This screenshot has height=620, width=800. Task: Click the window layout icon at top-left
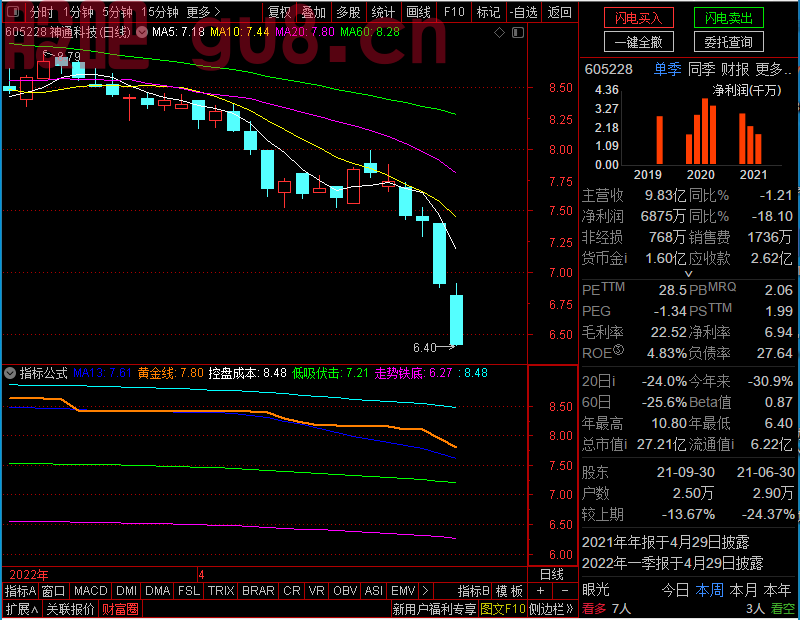pos(14,11)
